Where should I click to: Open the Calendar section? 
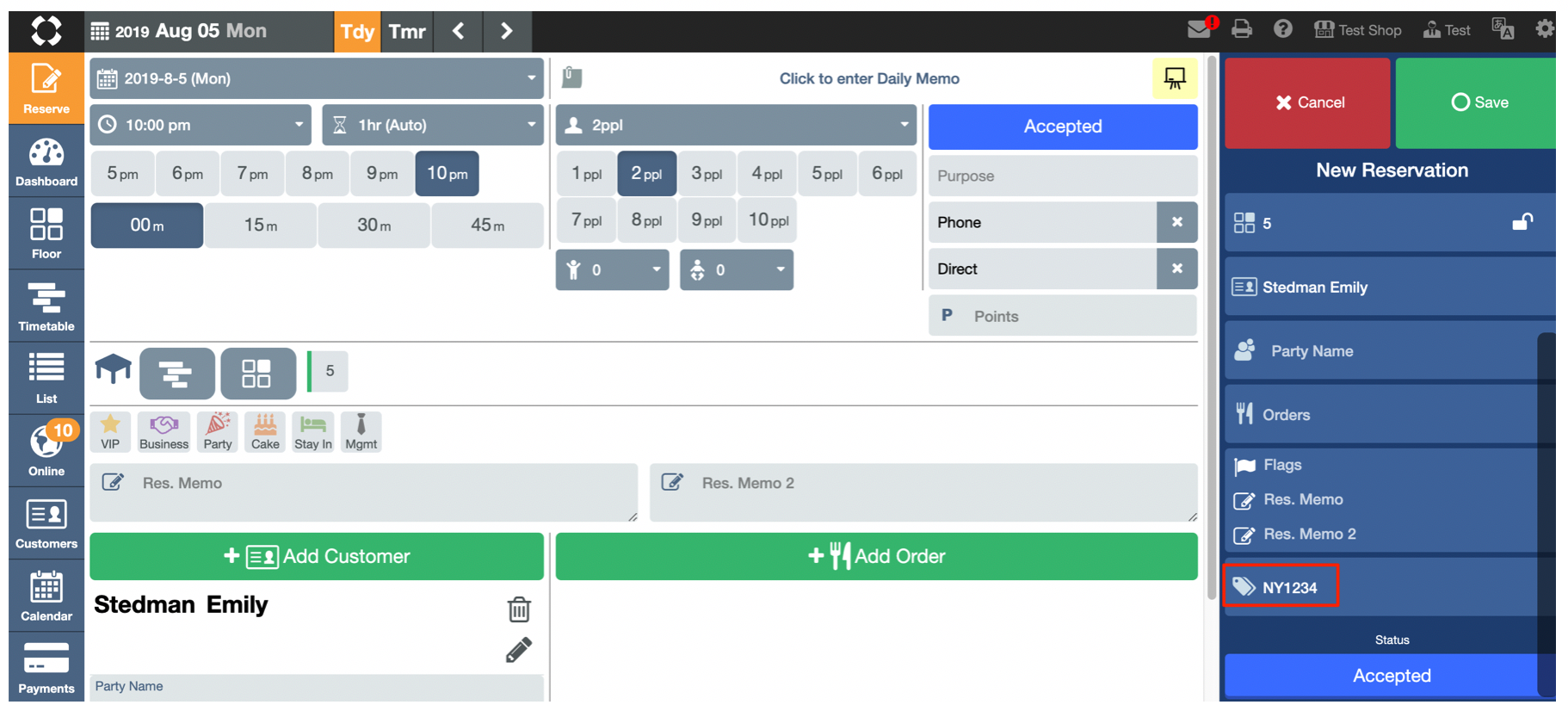coord(46,596)
